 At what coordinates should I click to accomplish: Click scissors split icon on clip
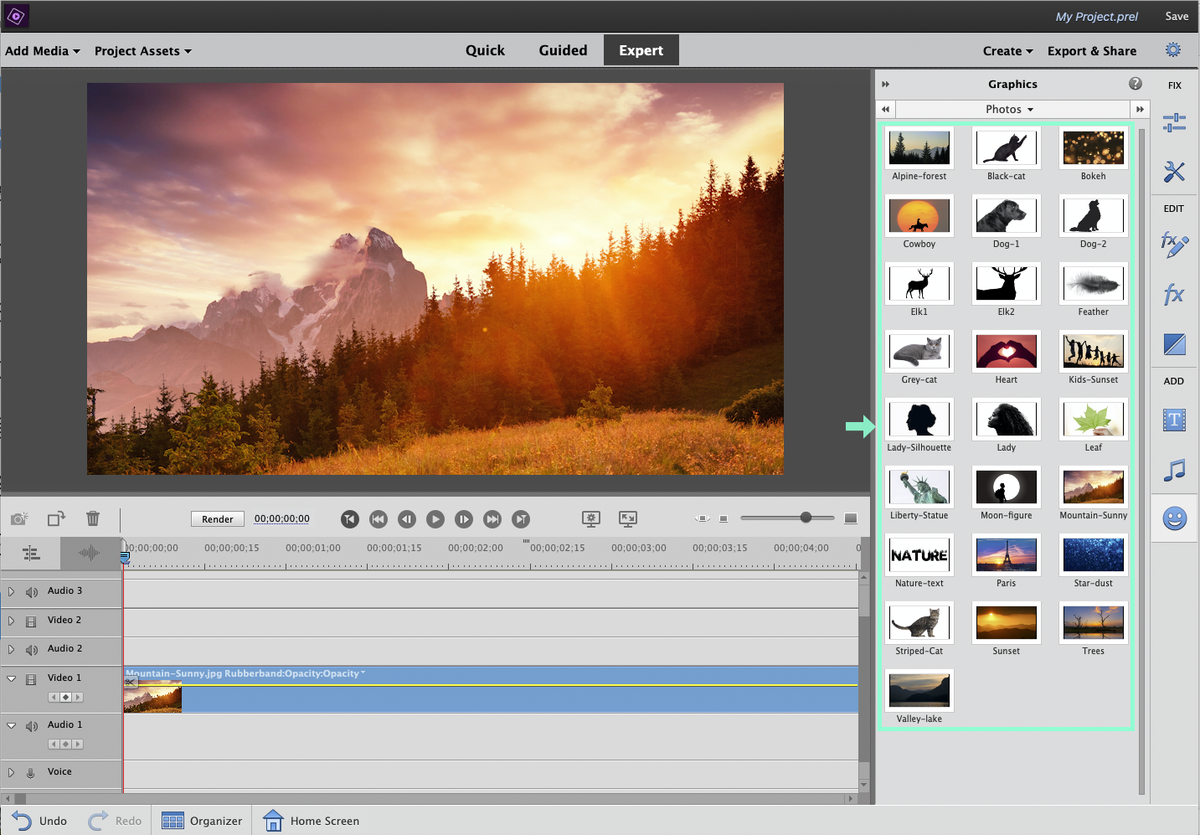tap(130, 682)
